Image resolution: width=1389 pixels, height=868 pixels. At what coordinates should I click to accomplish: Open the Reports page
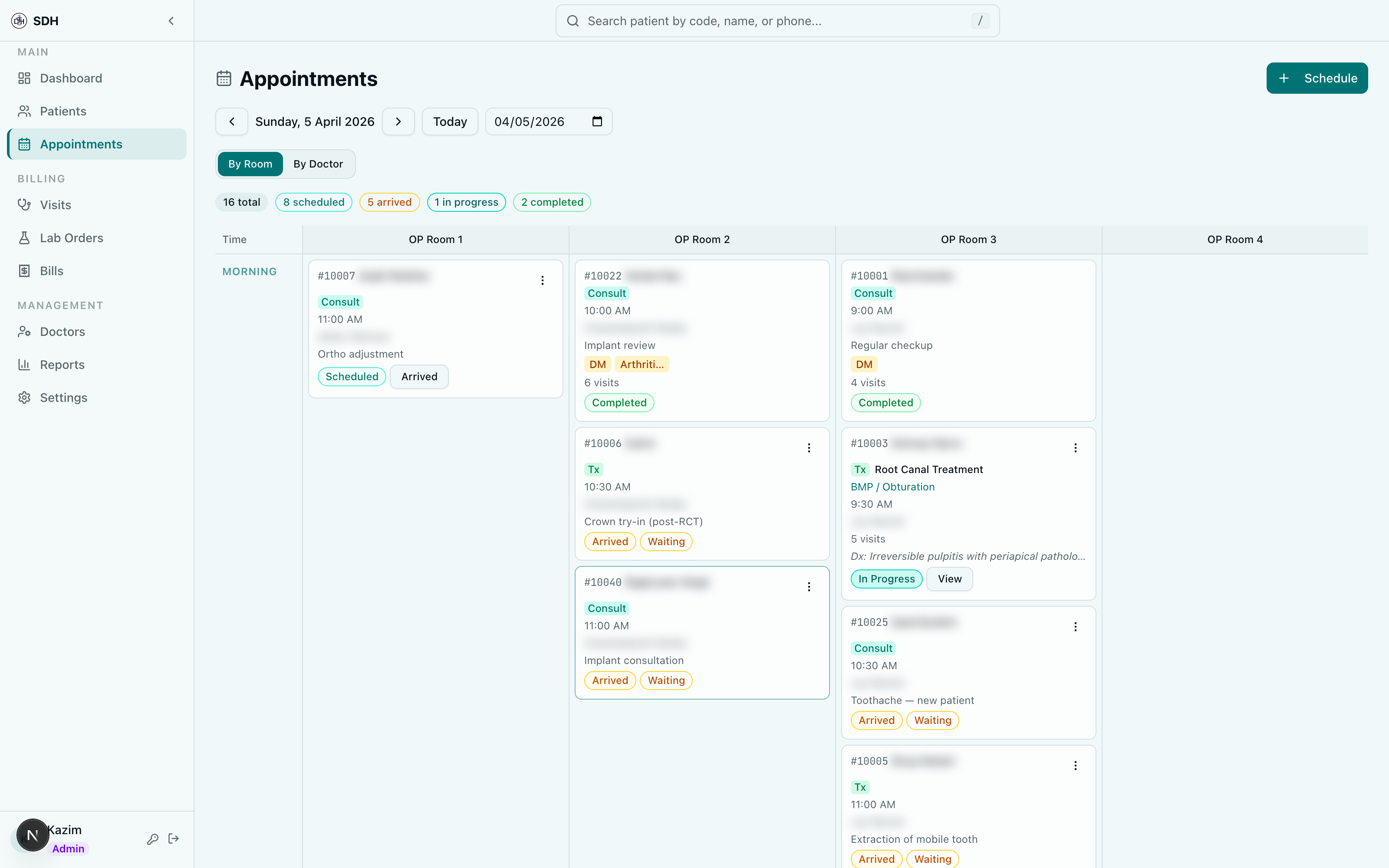click(x=96, y=365)
